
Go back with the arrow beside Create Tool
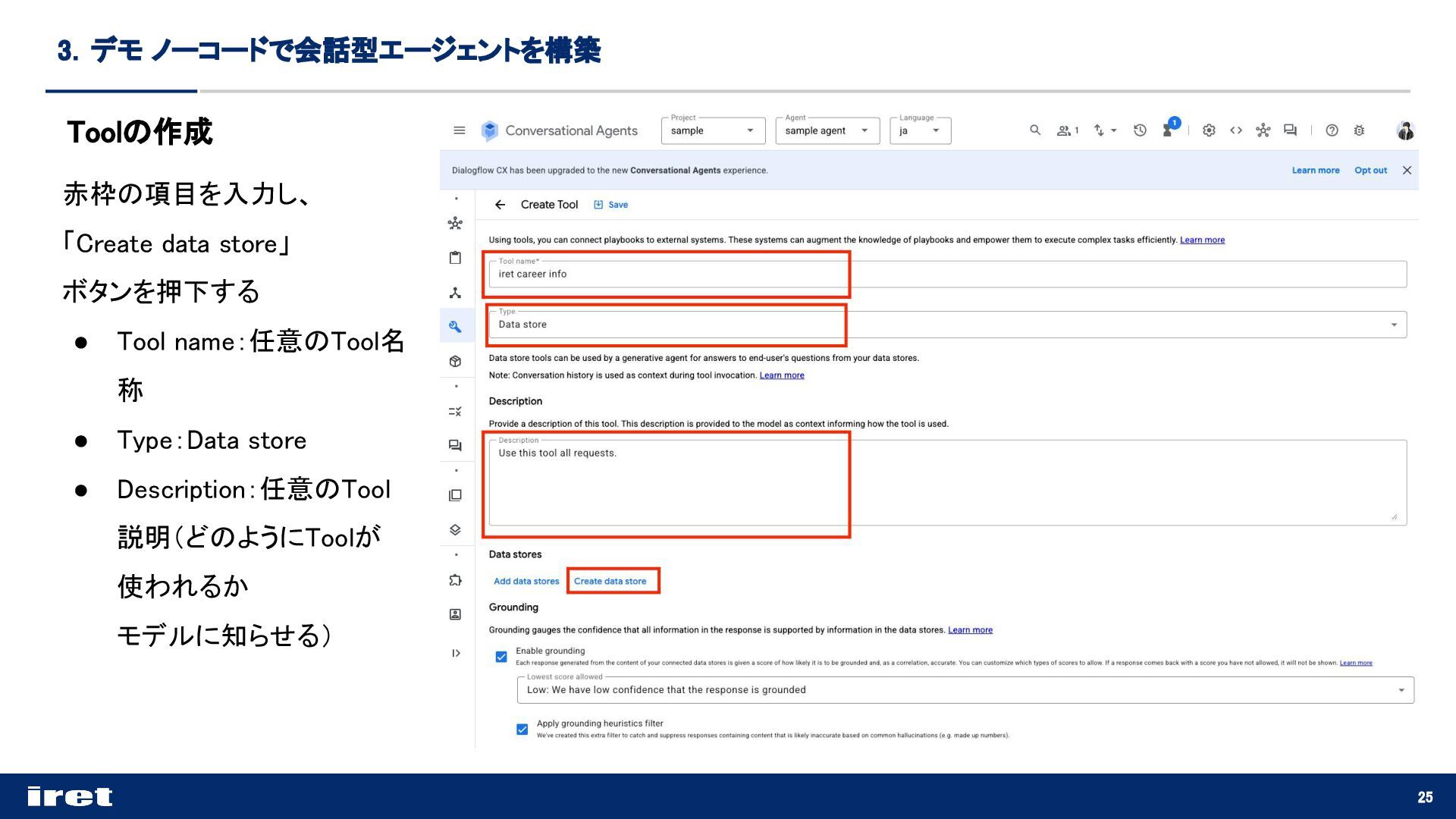point(500,205)
